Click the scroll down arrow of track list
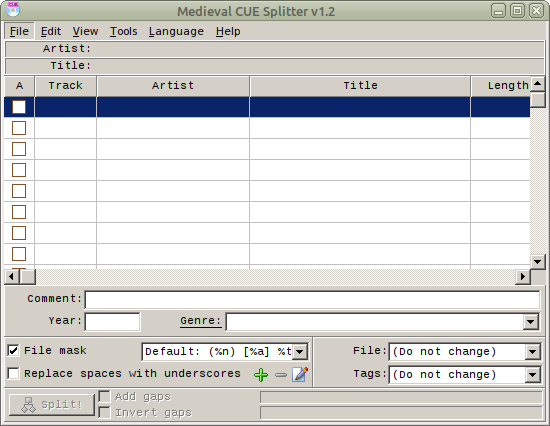 pos(537,262)
